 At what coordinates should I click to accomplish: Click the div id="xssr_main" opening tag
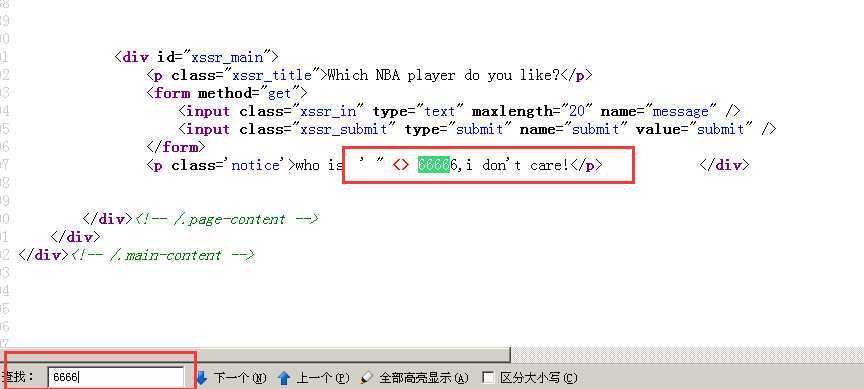(196, 57)
